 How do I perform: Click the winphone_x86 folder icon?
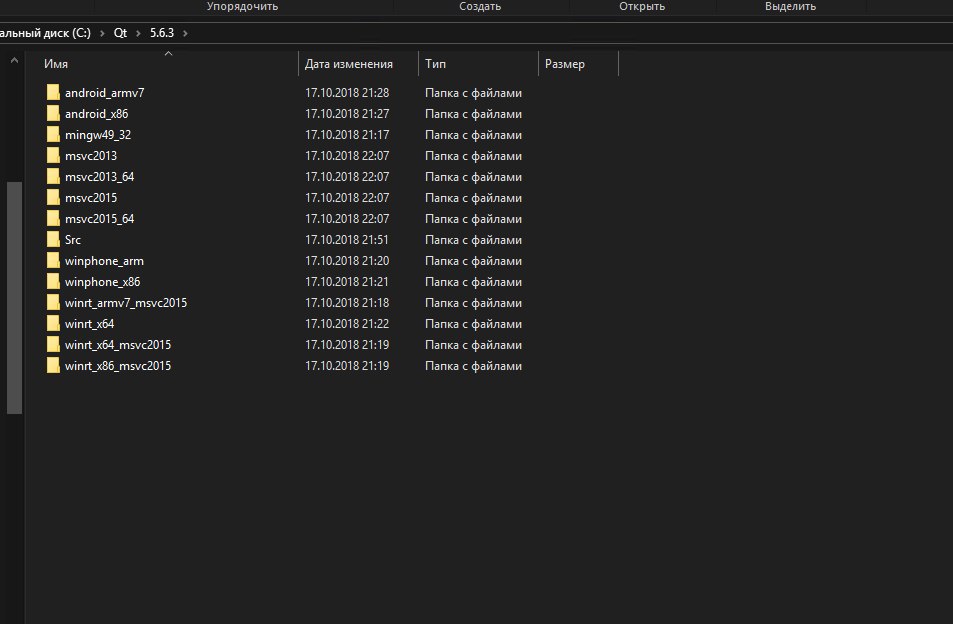[53, 281]
